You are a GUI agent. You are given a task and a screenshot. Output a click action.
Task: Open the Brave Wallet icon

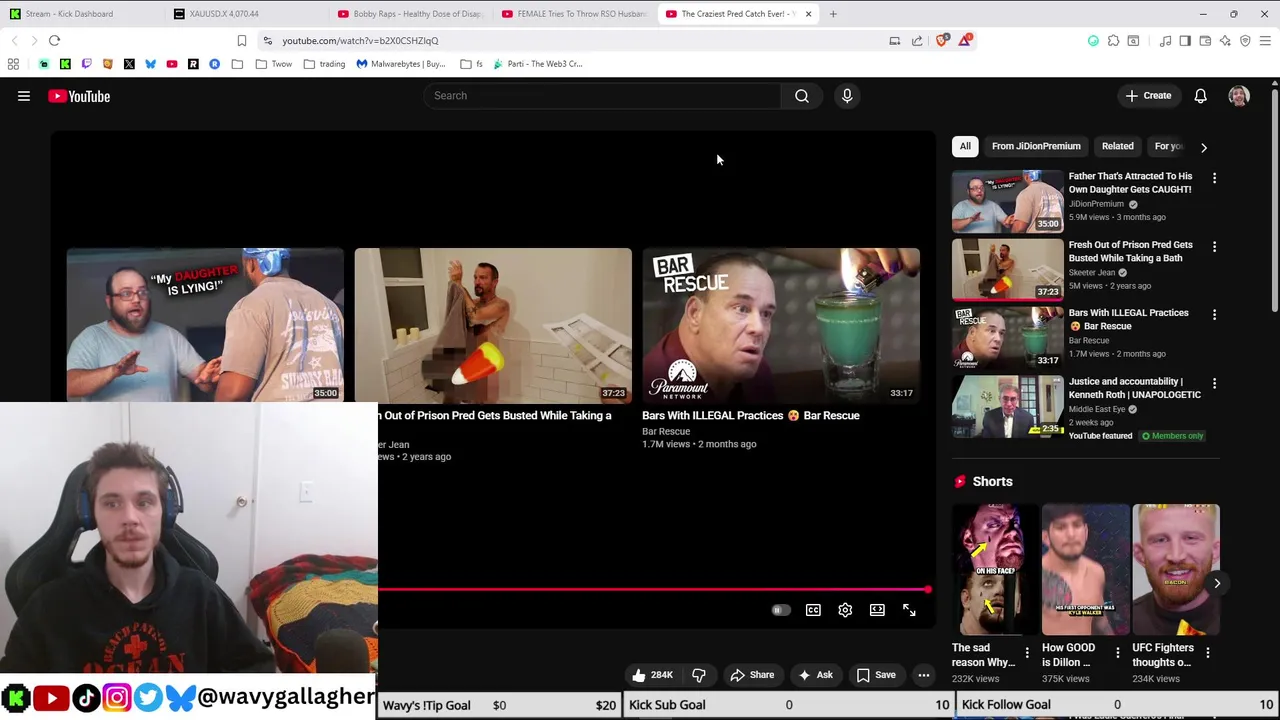click(x=1205, y=41)
